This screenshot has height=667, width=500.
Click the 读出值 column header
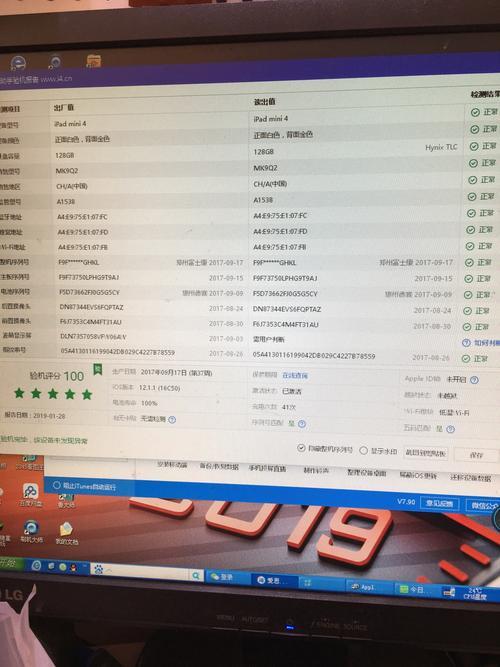point(264,102)
